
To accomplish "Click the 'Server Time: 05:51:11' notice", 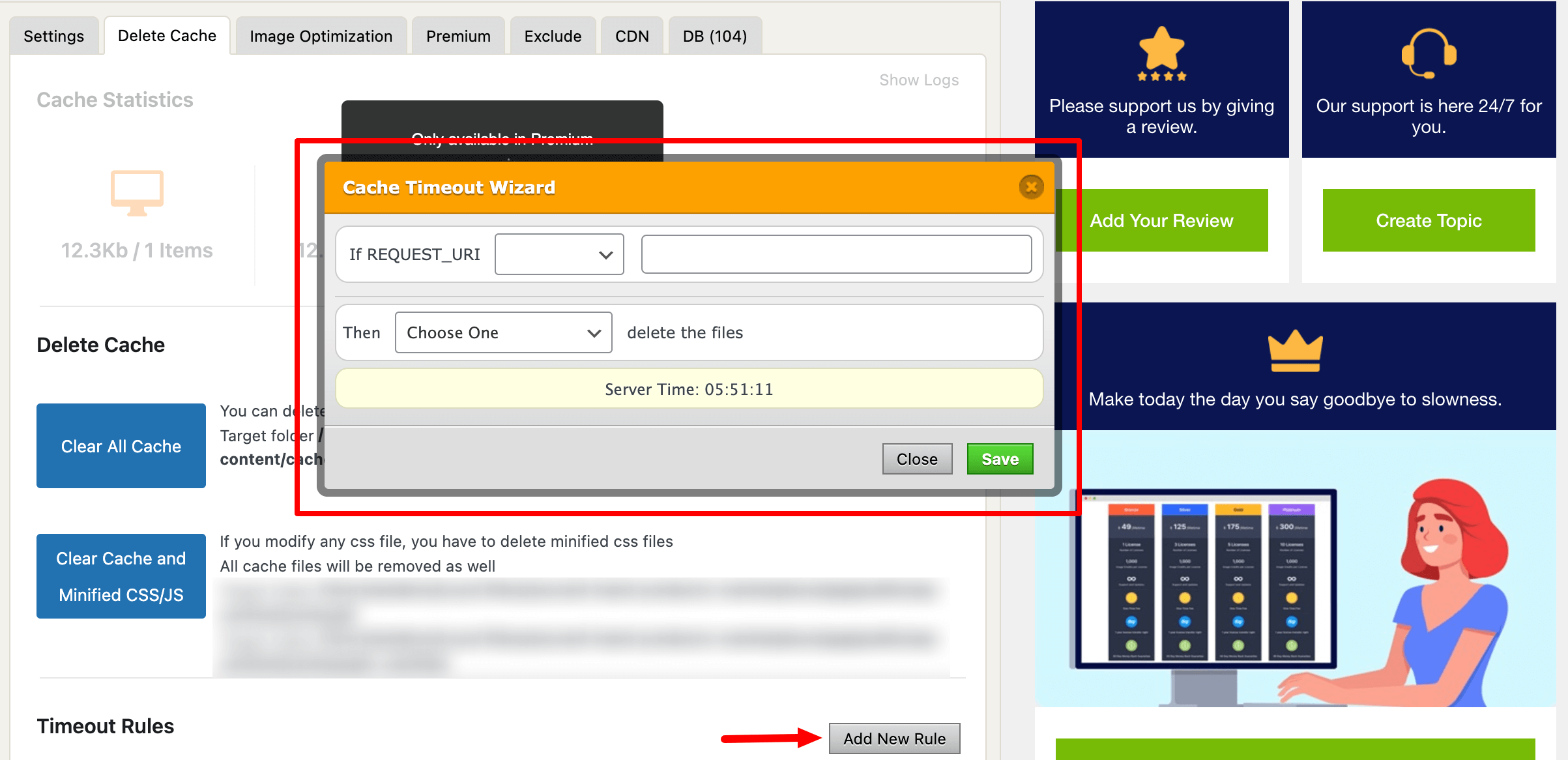I will 689,389.
